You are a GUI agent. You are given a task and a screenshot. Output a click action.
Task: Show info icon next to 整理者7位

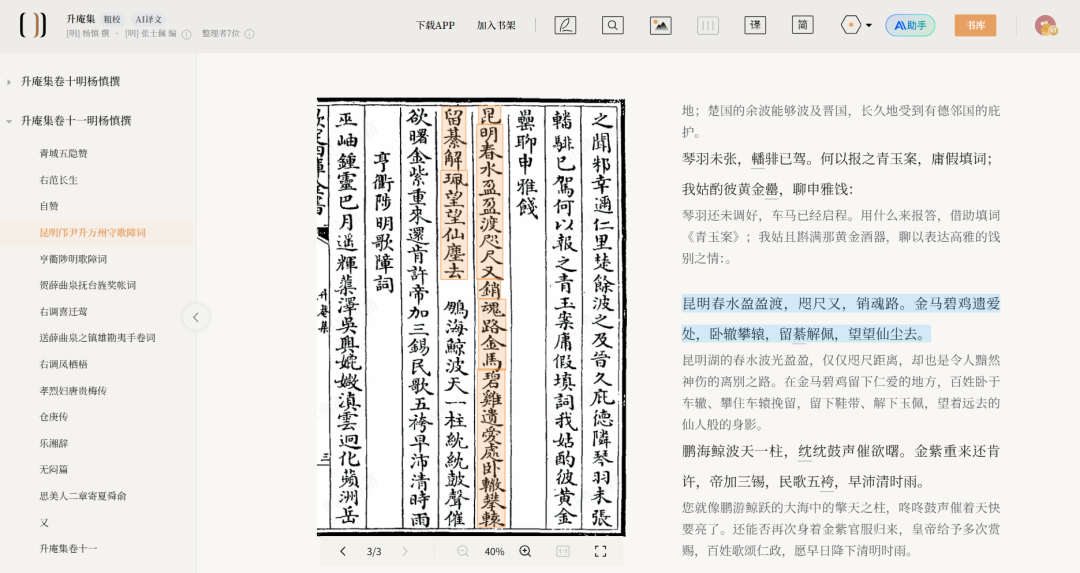pyautogui.click(x=249, y=34)
